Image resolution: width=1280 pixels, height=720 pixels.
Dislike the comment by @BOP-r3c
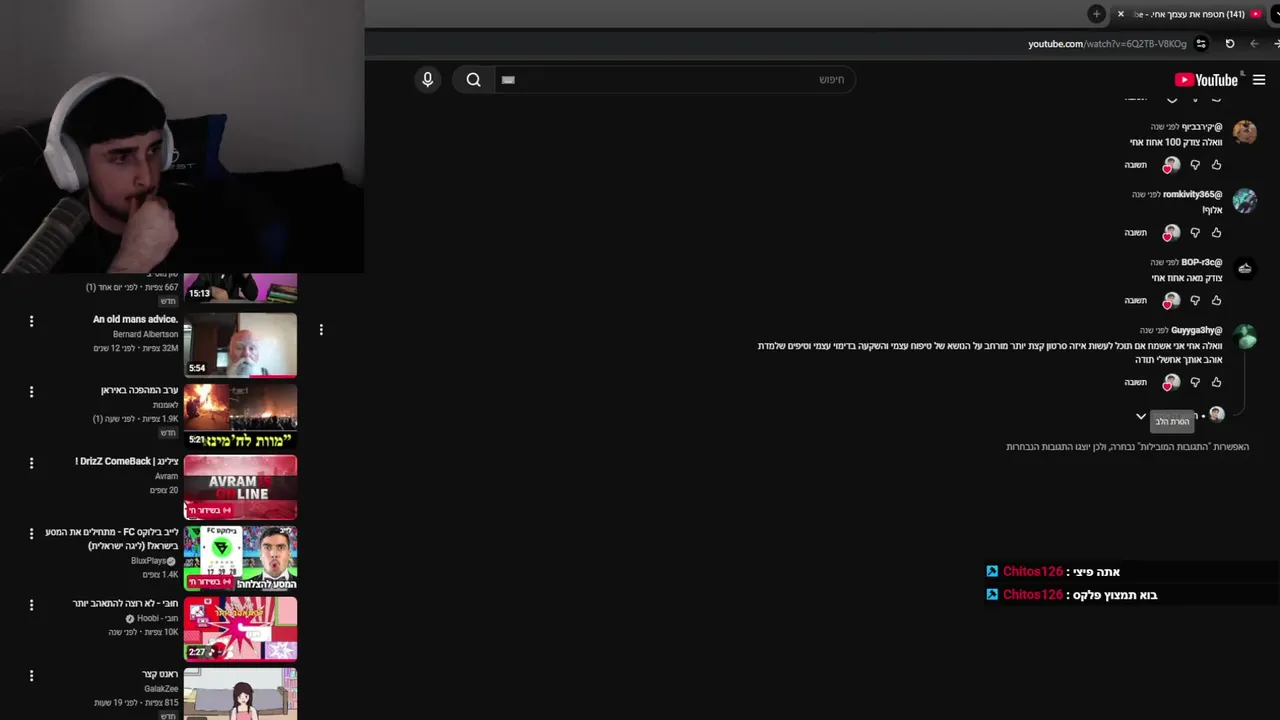click(x=1194, y=300)
